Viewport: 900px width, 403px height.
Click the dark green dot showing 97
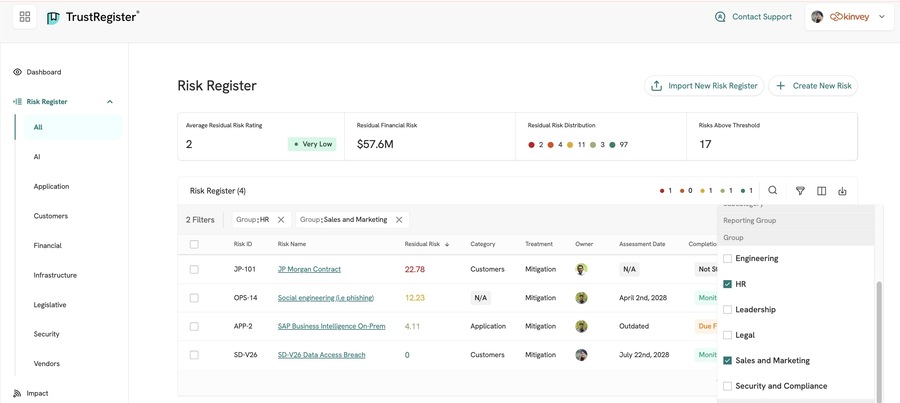point(612,145)
